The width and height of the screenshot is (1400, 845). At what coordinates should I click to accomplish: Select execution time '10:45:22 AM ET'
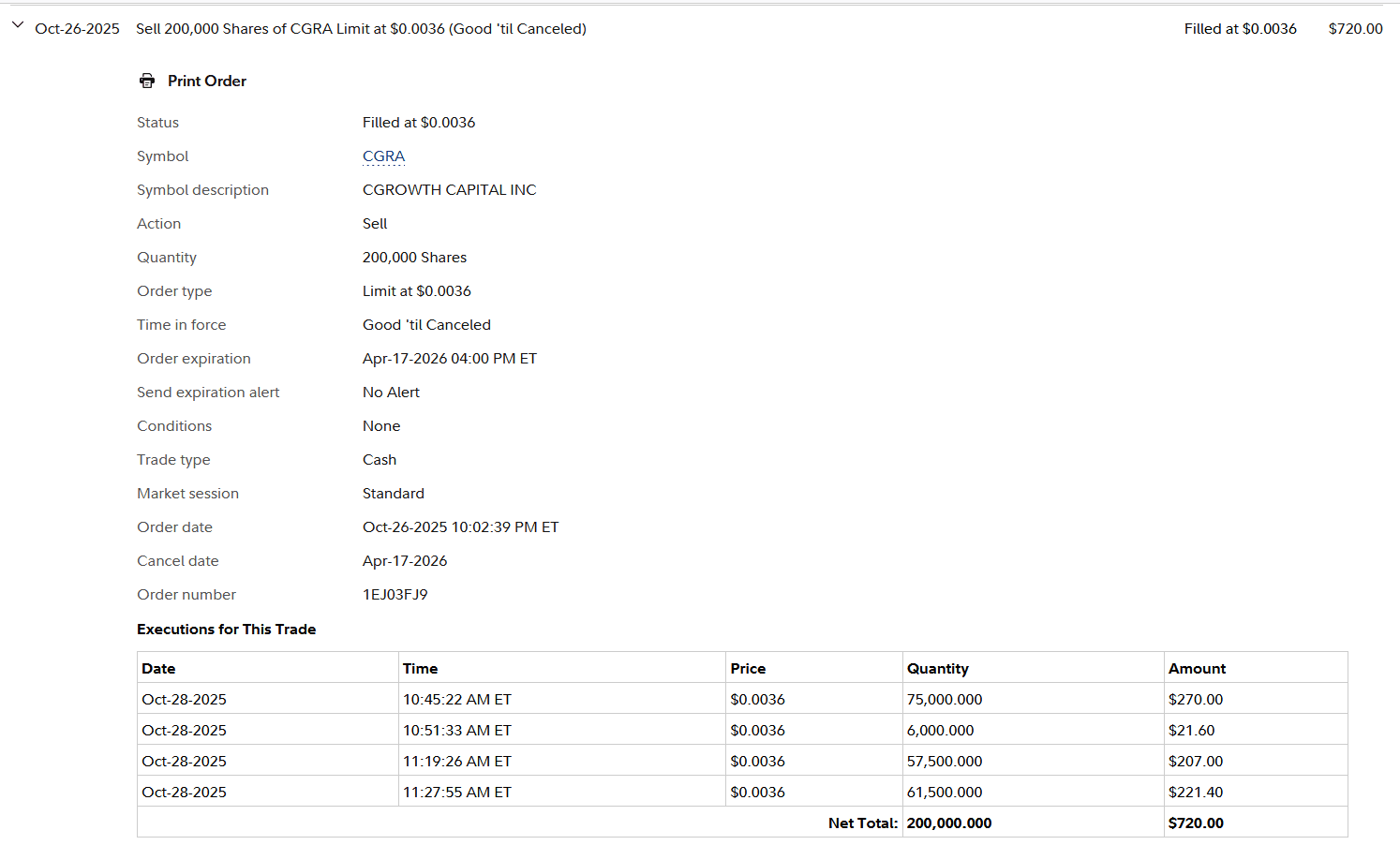(x=457, y=700)
